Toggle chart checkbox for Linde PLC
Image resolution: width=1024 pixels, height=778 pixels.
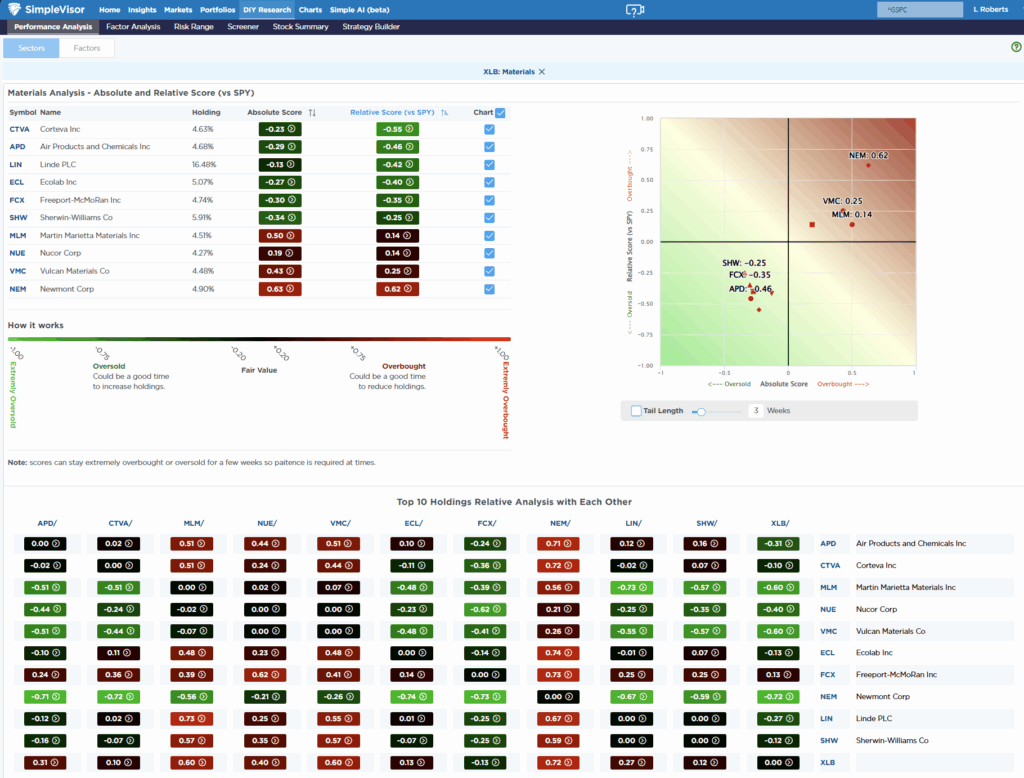(489, 164)
